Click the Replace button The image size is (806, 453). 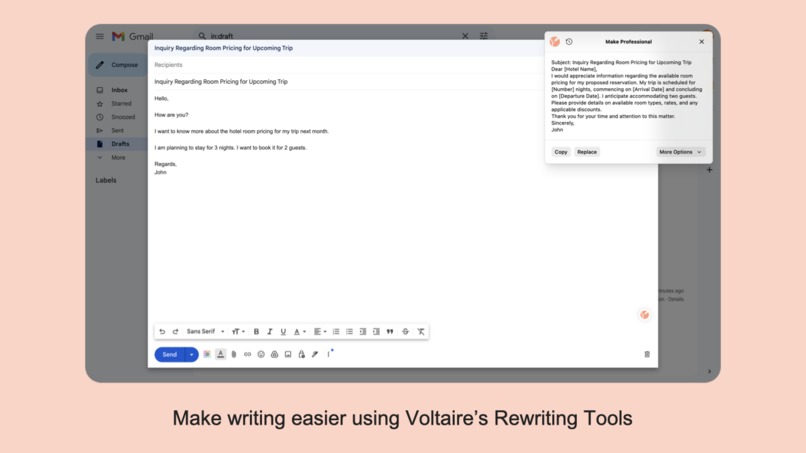point(587,152)
